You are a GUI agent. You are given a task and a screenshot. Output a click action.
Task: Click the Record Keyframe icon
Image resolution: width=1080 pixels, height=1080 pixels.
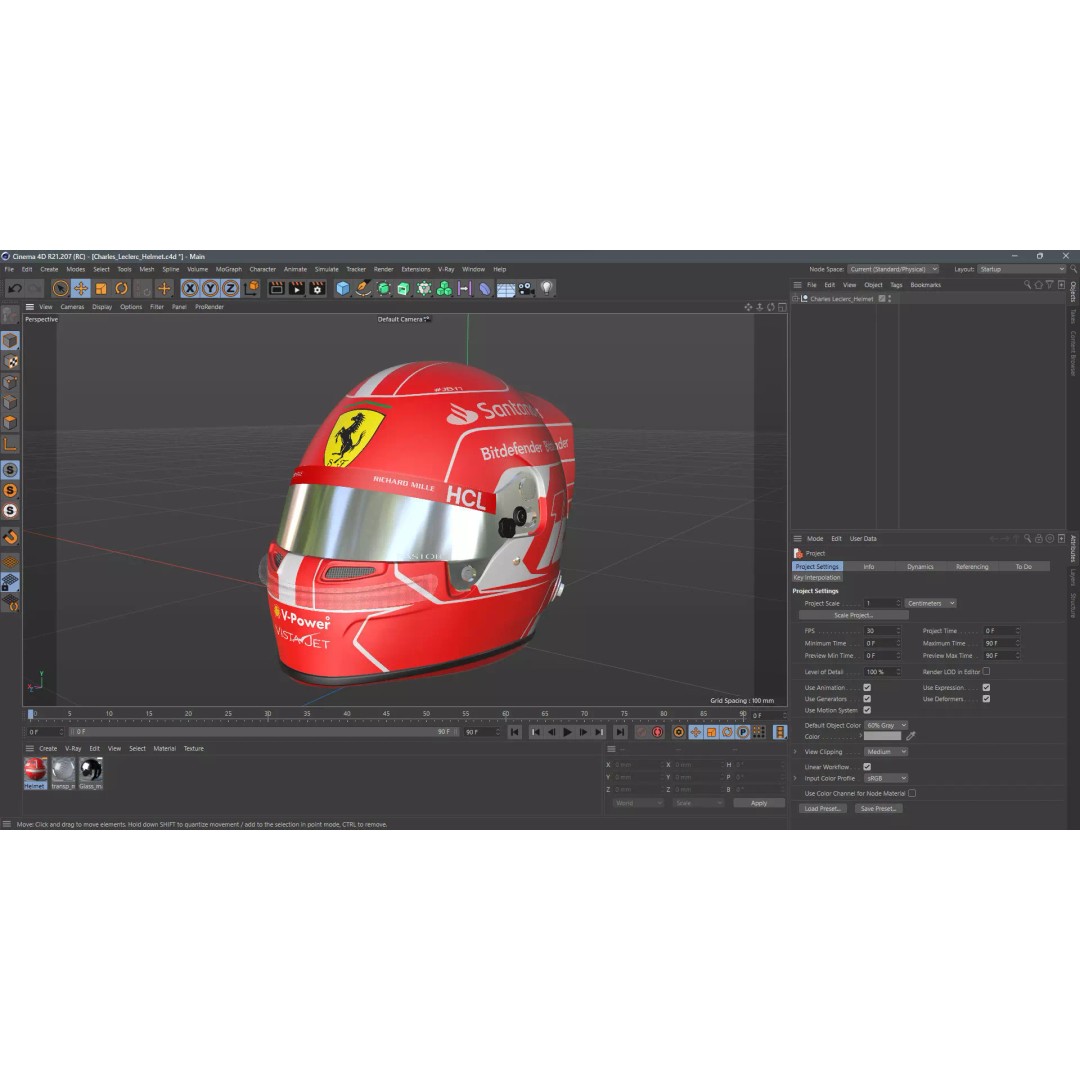tap(656, 731)
